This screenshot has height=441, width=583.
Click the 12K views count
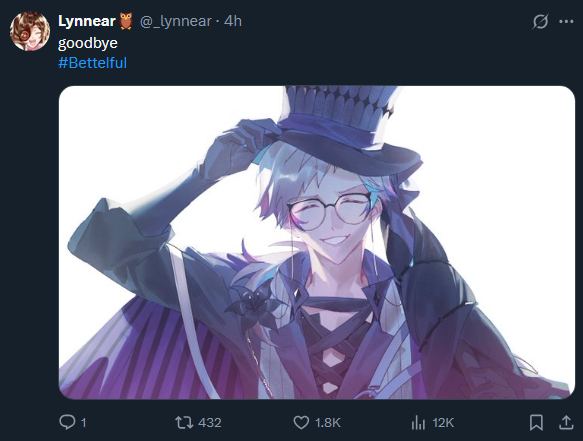coord(443,422)
